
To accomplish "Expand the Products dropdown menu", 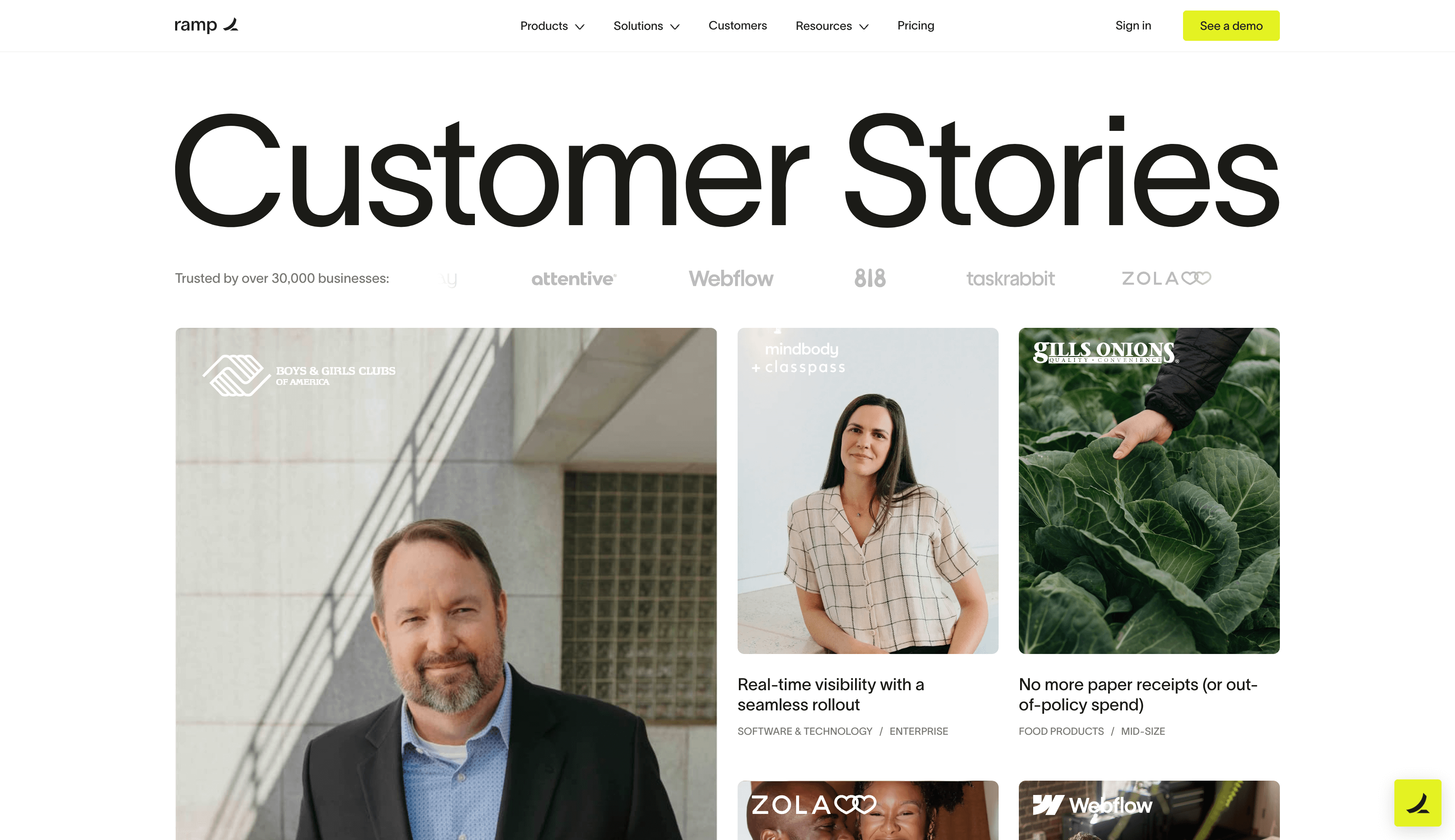I will click(552, 26).
